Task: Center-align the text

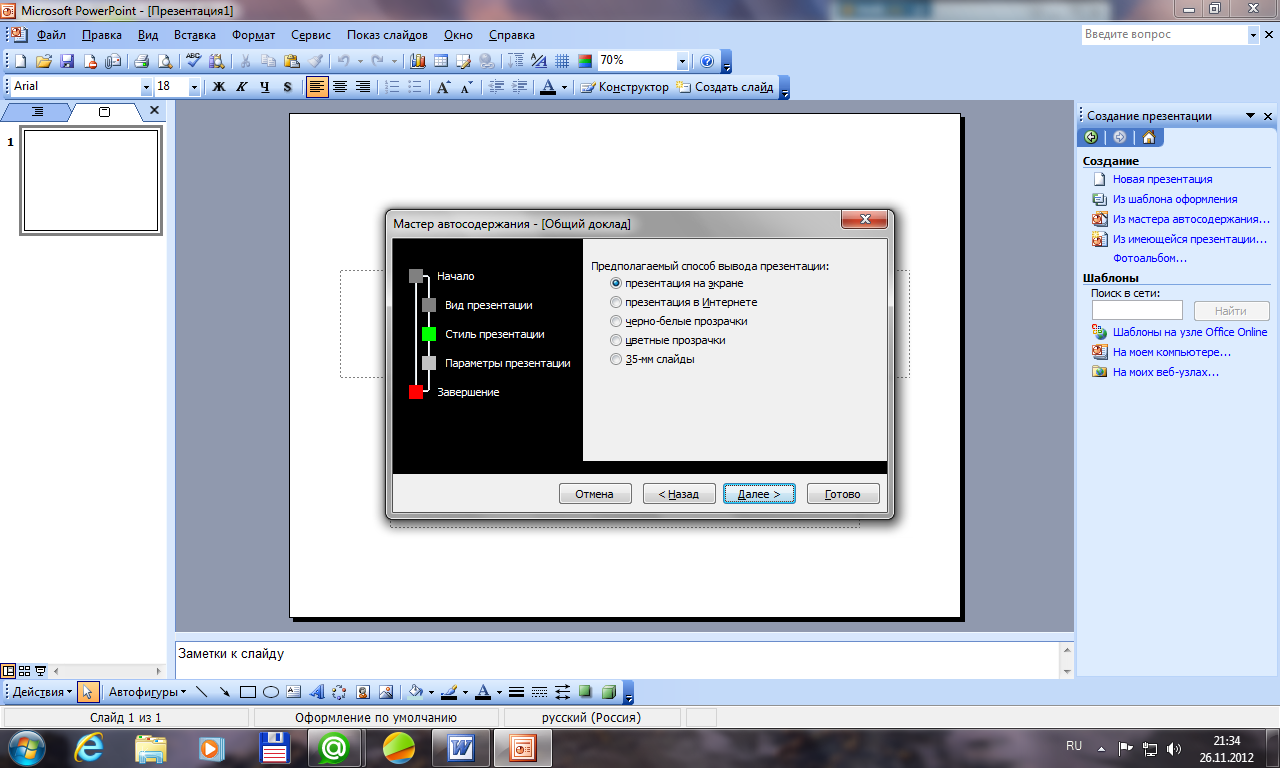Action: pyautogui.click(x=340, y=87)
